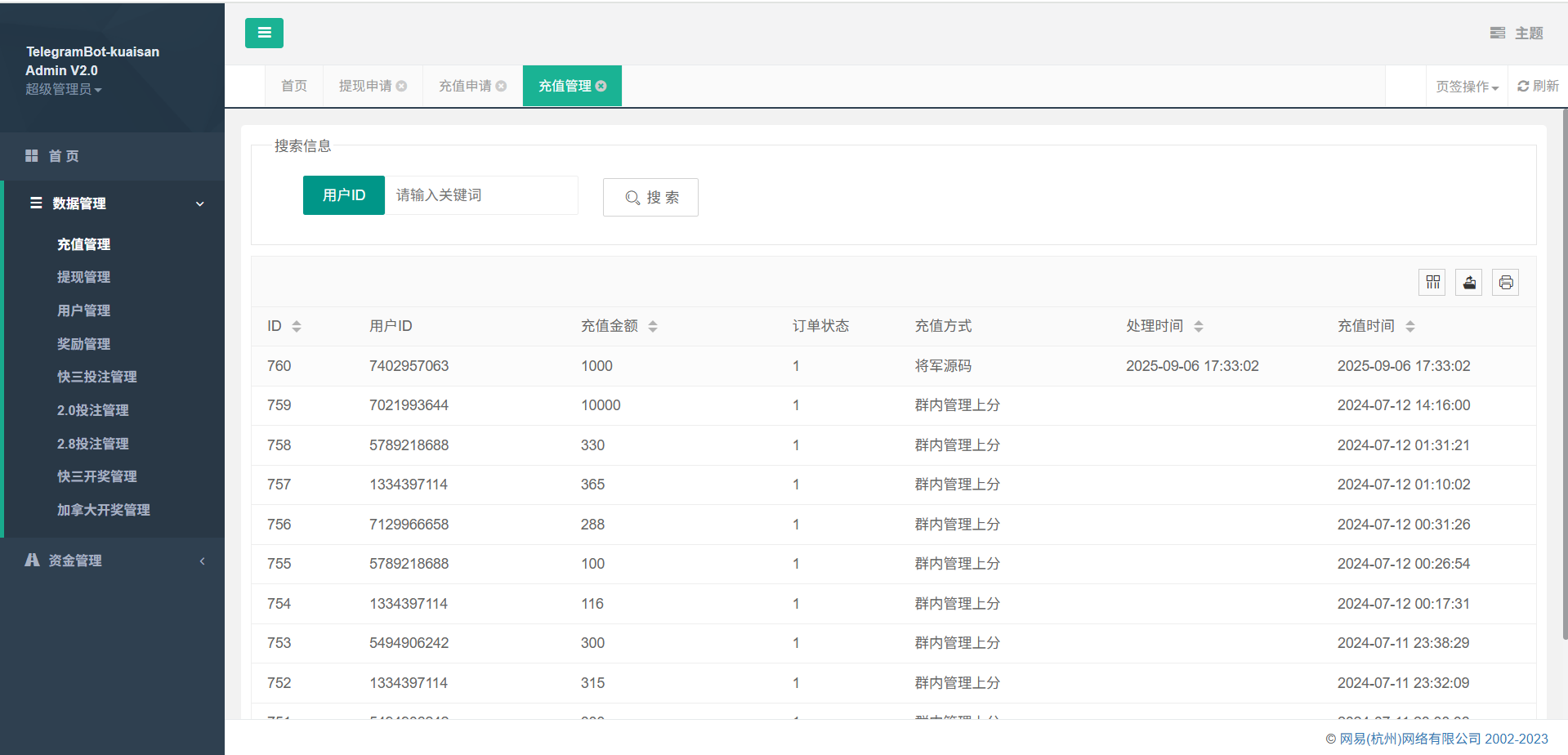Click the print table icon
The image size is (1568, 755).
coord(1505,283)
